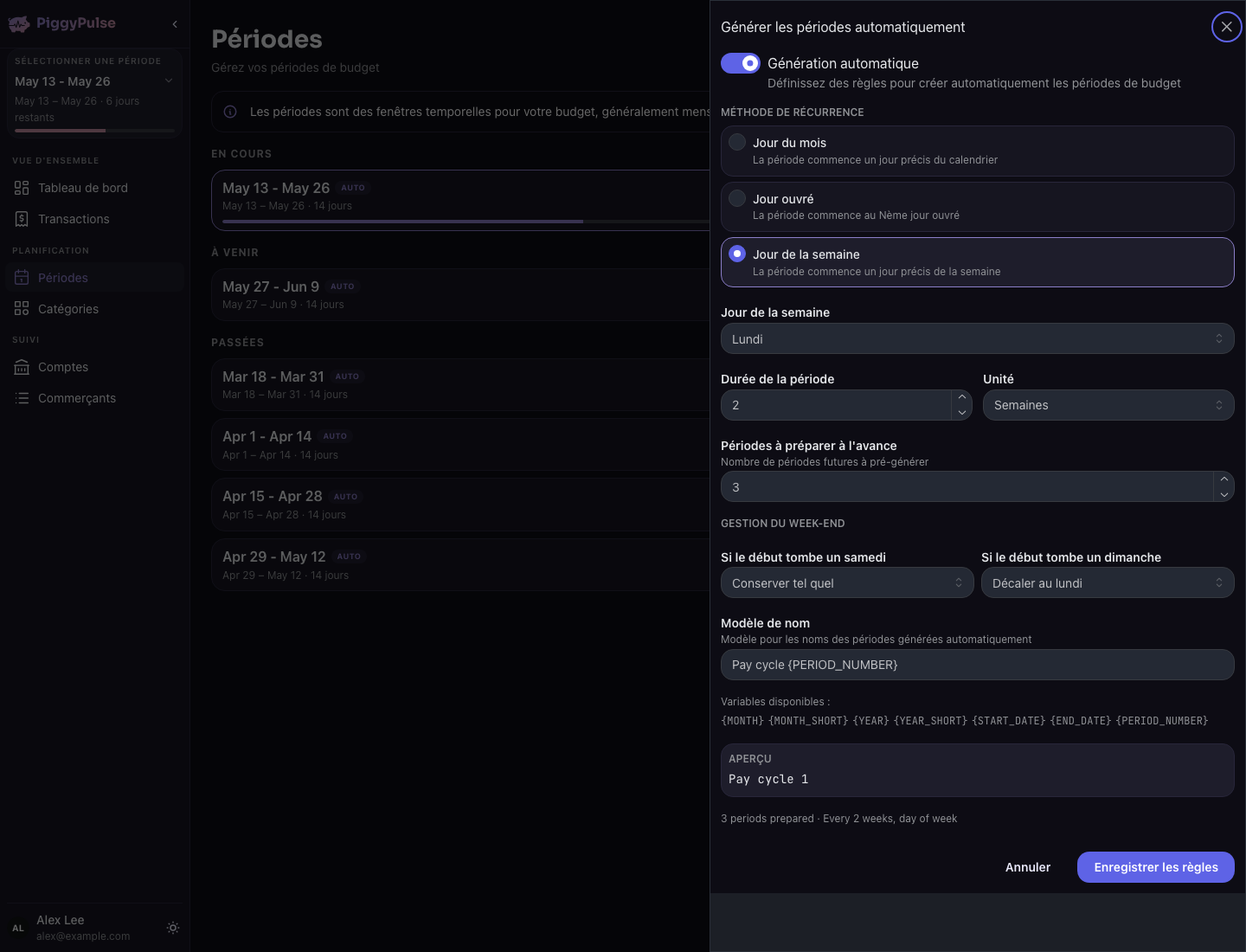Toggle the theme using the sun icon

173,928
